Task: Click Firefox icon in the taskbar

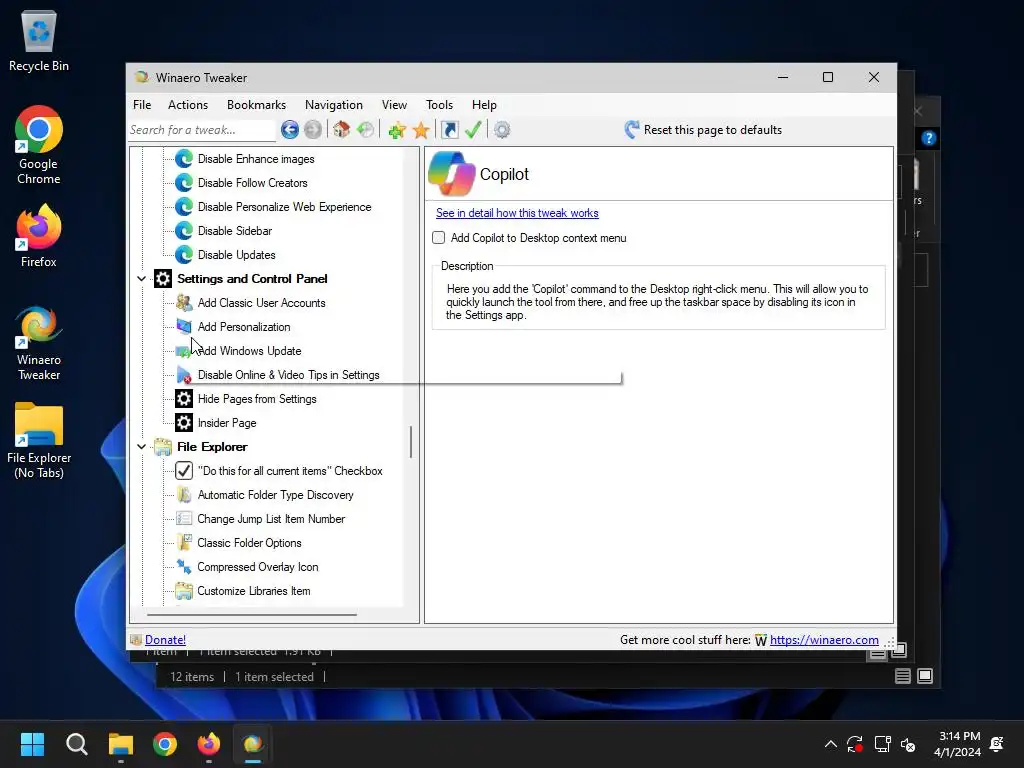Action: click(209, 744)
